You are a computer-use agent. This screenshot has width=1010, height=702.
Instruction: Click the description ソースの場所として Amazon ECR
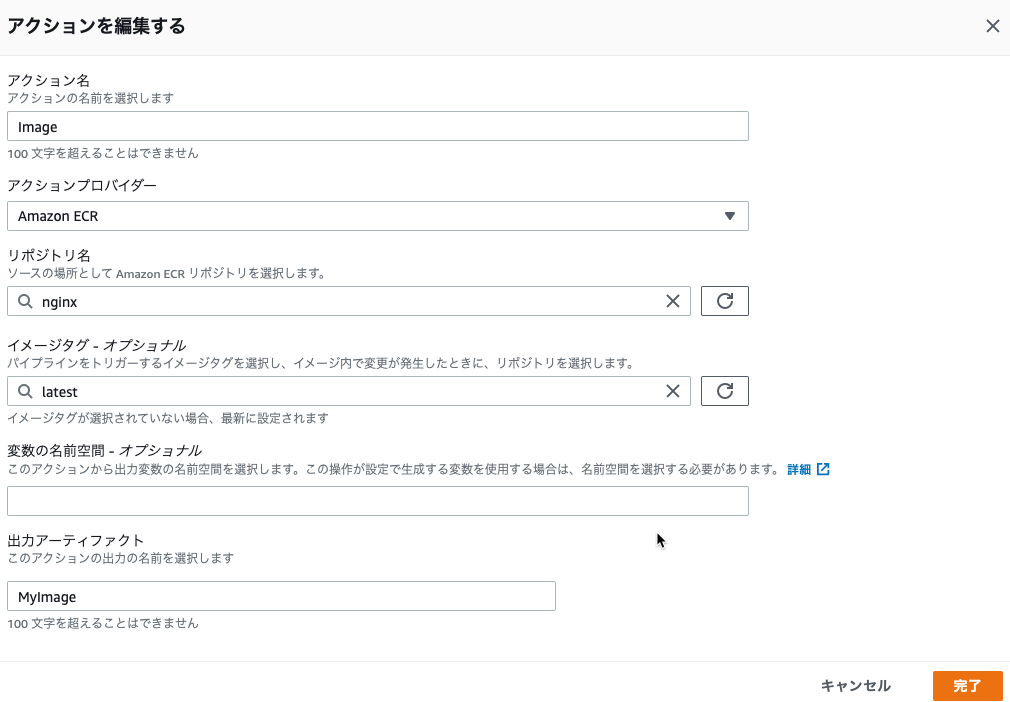166,274
